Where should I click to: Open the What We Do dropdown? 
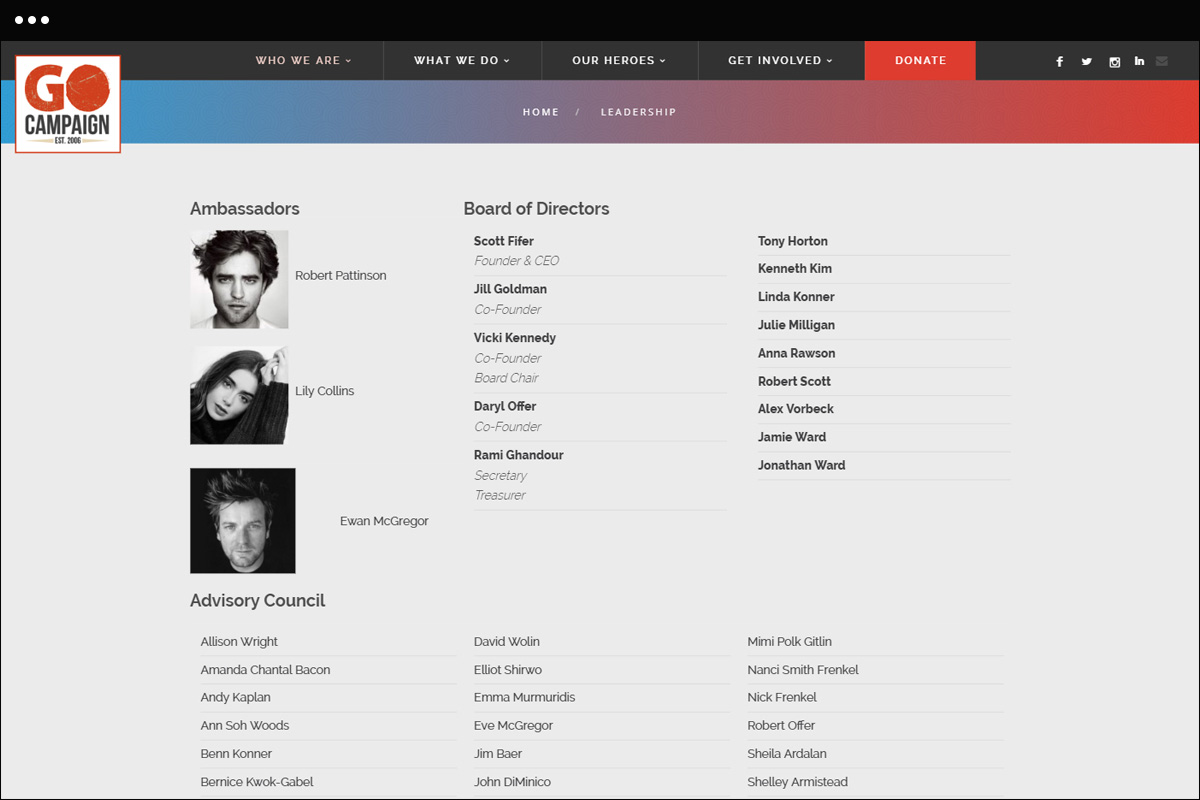click(x=462, y=61)
